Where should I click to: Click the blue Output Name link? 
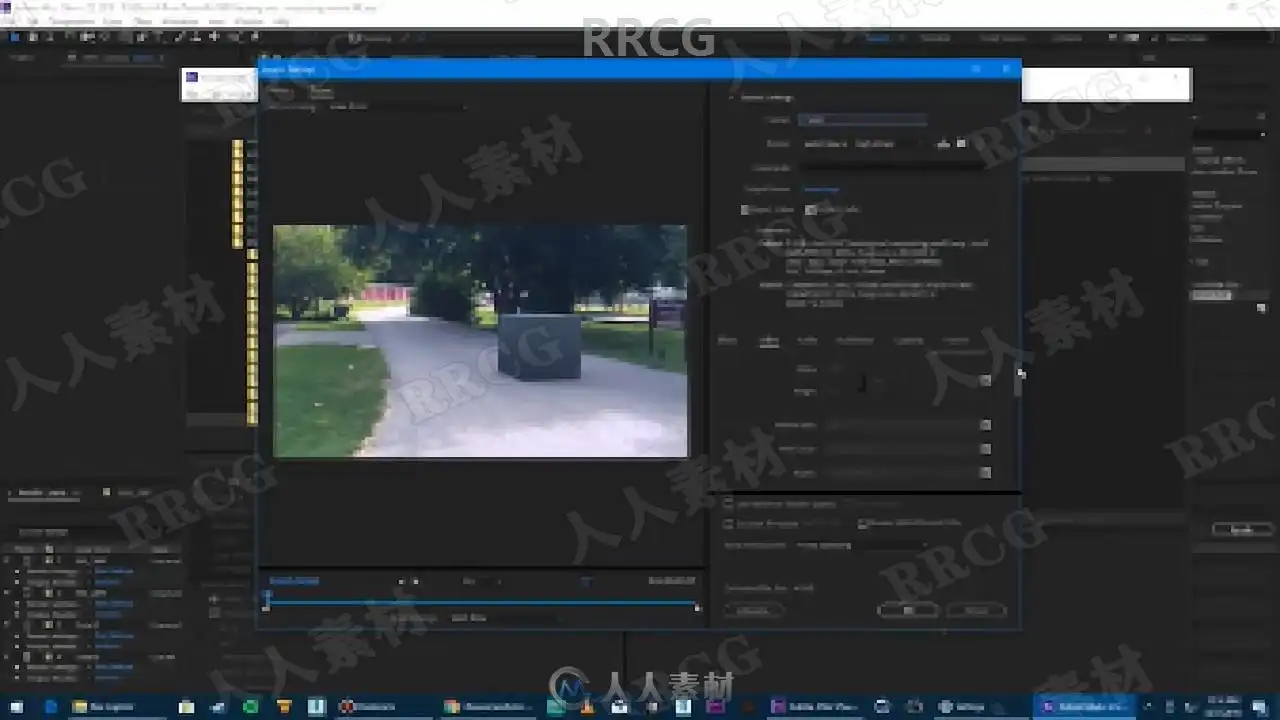[822, 189]
